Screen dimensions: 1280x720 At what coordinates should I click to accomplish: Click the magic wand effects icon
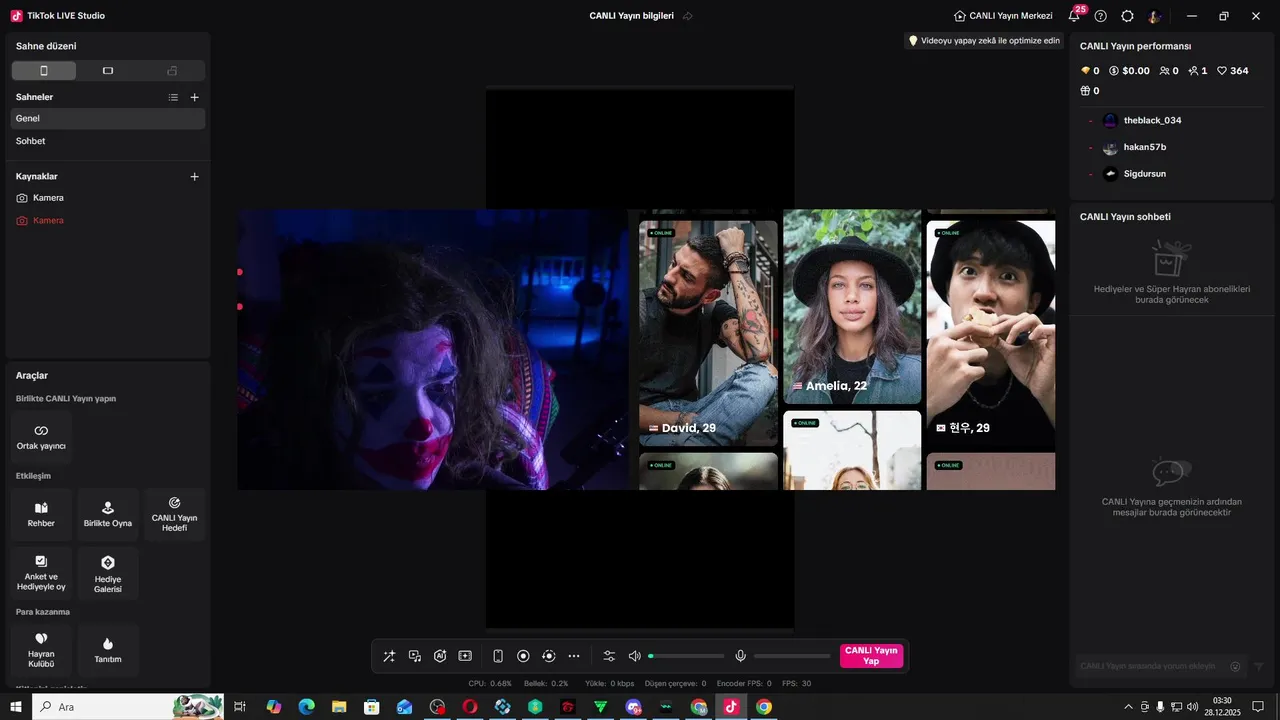tap(389, 656)
